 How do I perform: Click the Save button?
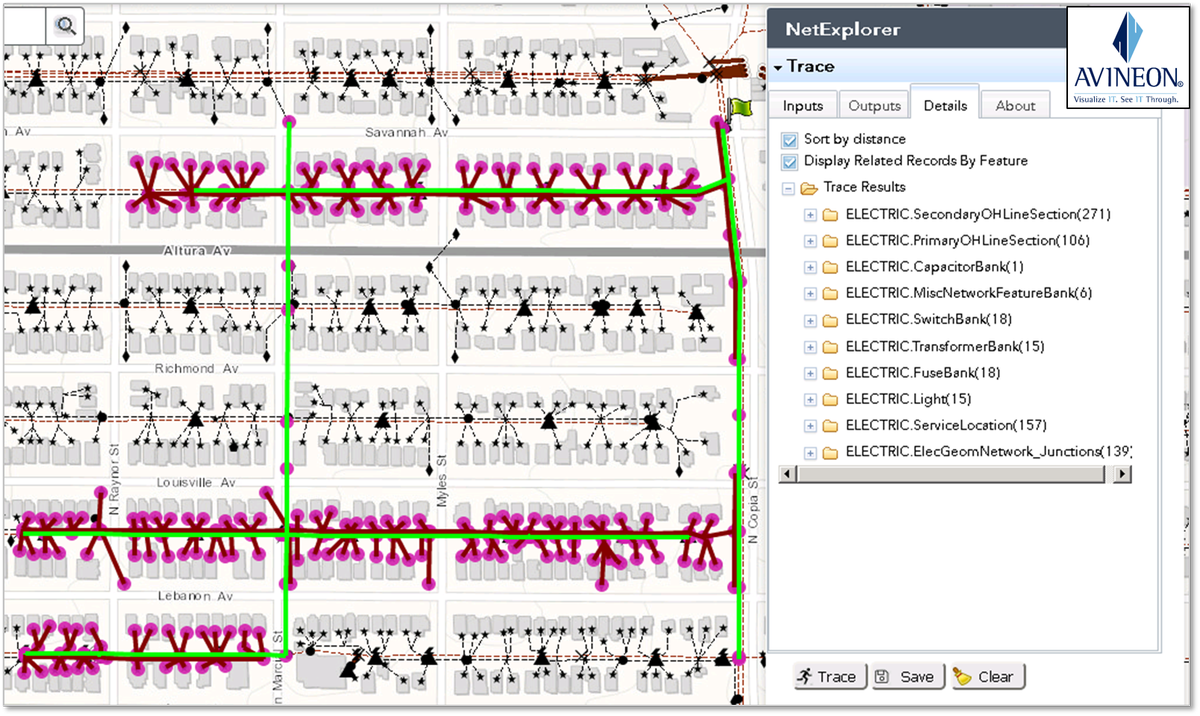click(x=906, y=677)
